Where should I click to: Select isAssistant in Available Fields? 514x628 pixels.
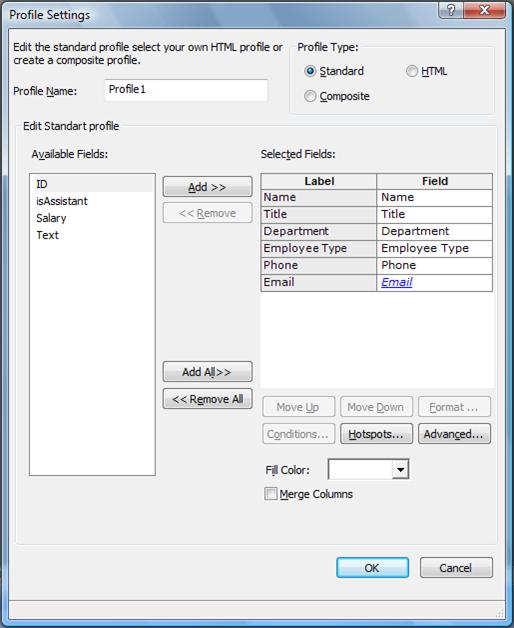point(93,201)
